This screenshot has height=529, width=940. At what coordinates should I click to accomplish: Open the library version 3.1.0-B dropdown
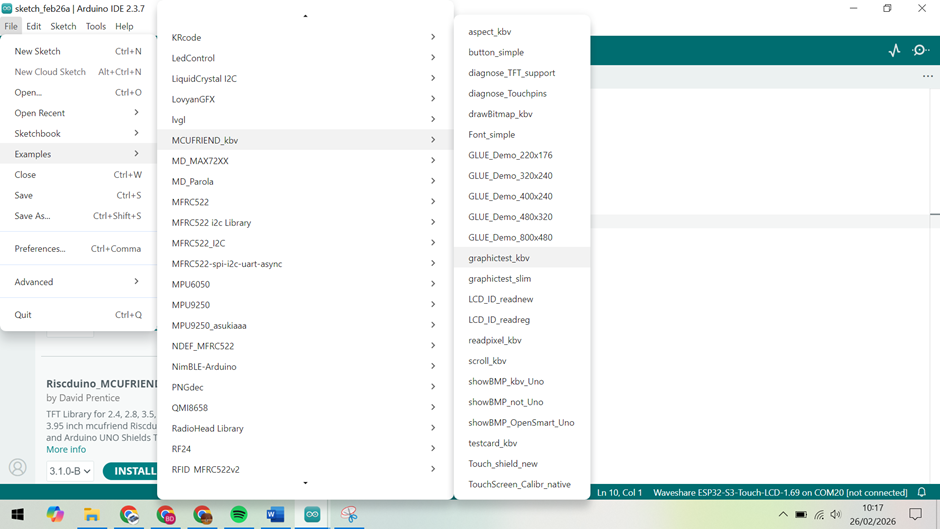pyautogui.click(x=71, y=471)
